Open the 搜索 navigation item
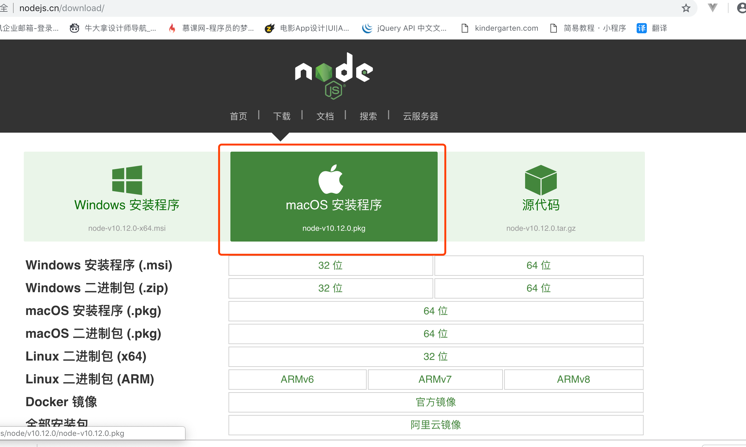This screenshot has height=447, width=746. pyautogui.click(x=368, y=116)
